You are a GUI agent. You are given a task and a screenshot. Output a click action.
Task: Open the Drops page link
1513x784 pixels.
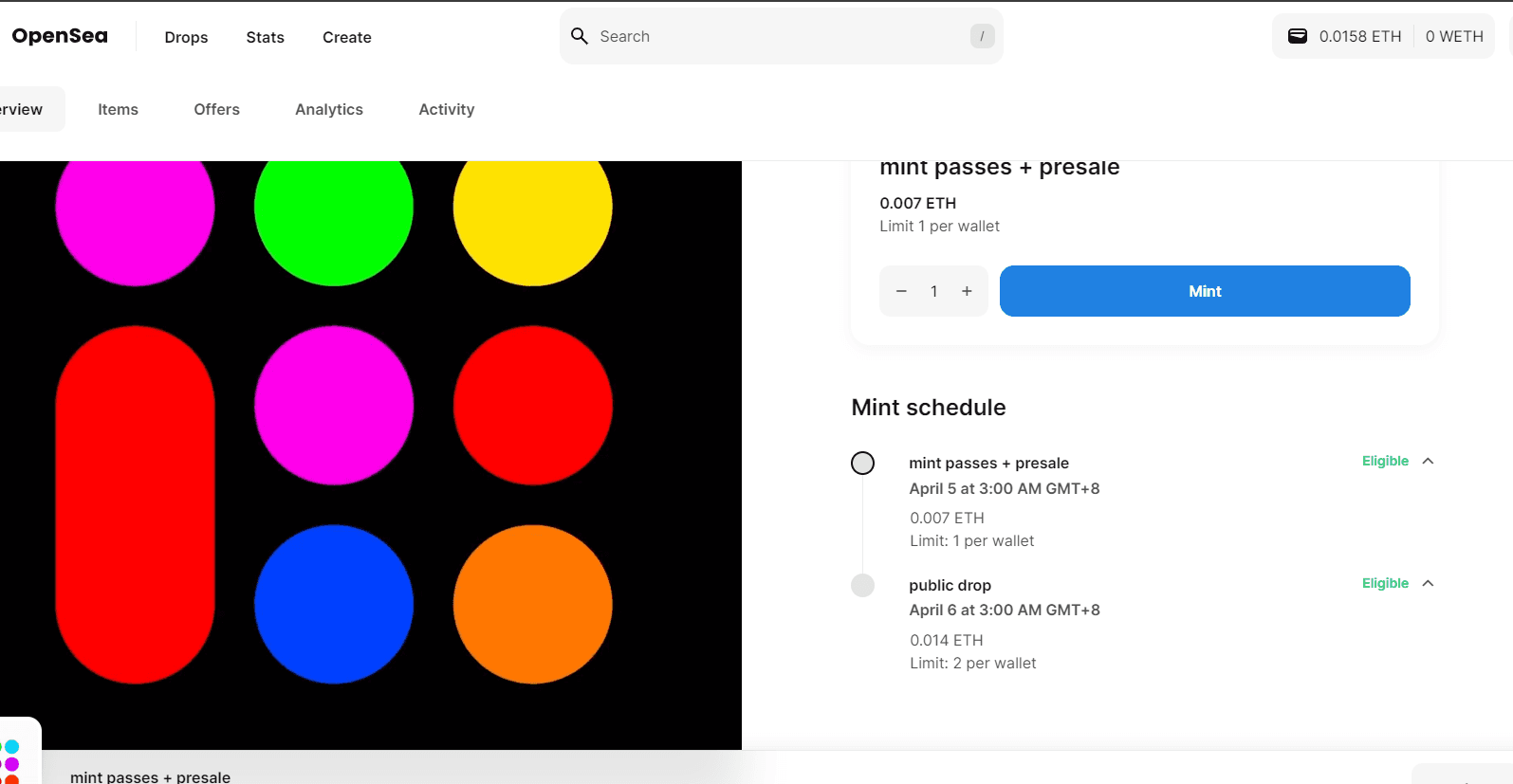click(186, 37)
